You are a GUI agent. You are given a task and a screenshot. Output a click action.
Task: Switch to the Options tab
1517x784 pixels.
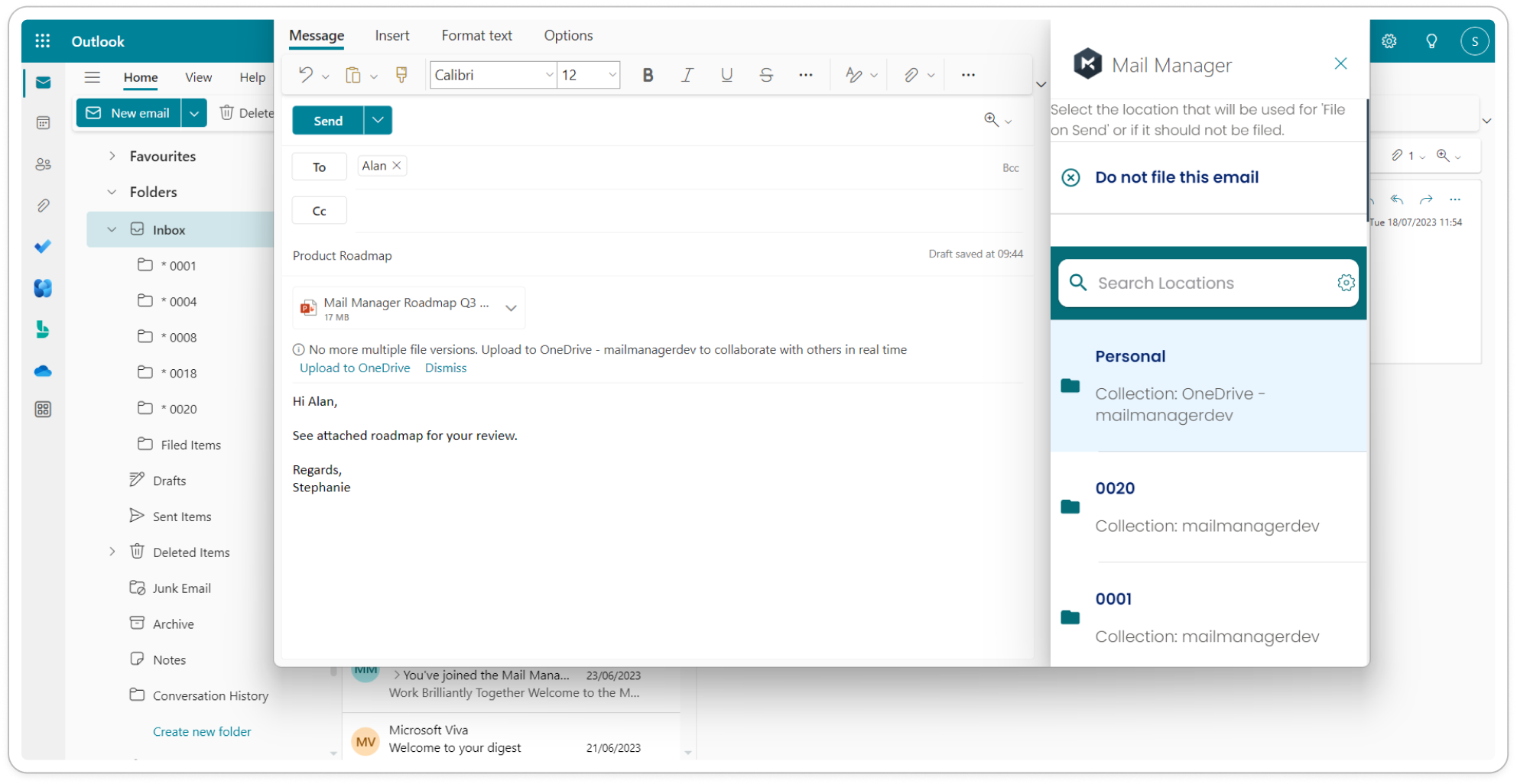(x=568, y=35)
